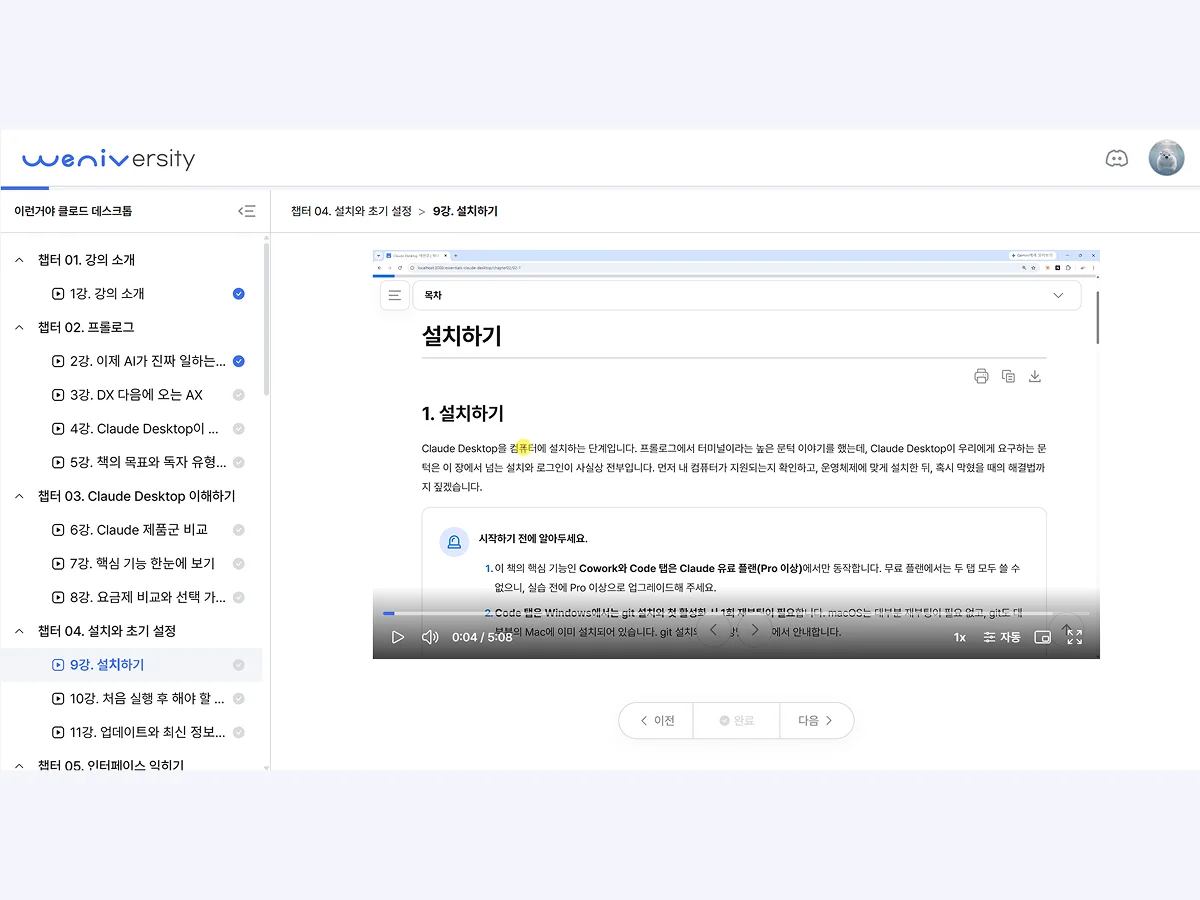This screenshot has height=900, width=1200.
Task: Mark 6강. Claude 제품군 비교 as complete
Action: point(238,530)
